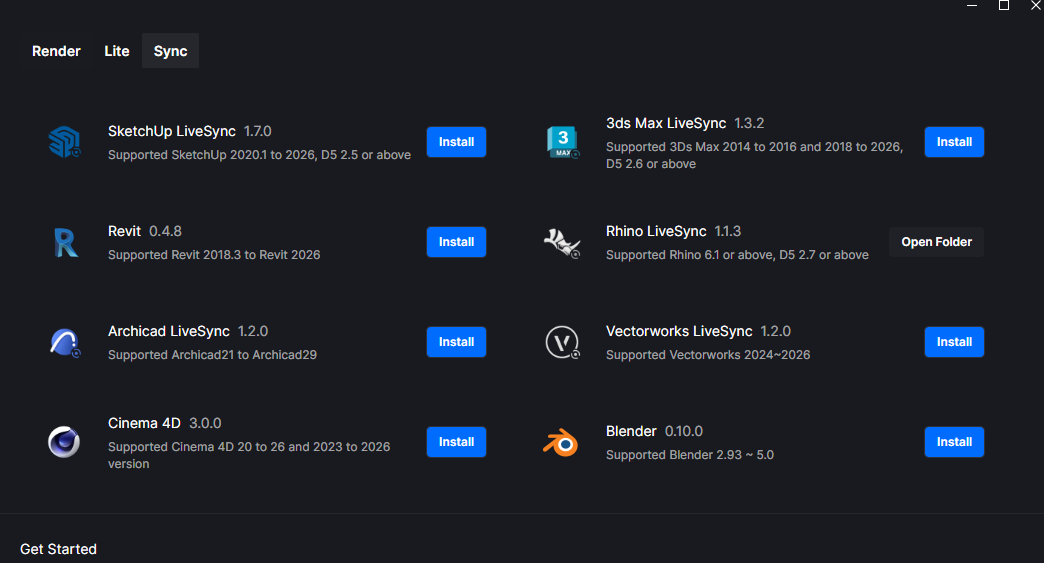Click the Rhino LiveSync logo icon
The height and width of the screenshot is (563, 1044).
(562, 242)
